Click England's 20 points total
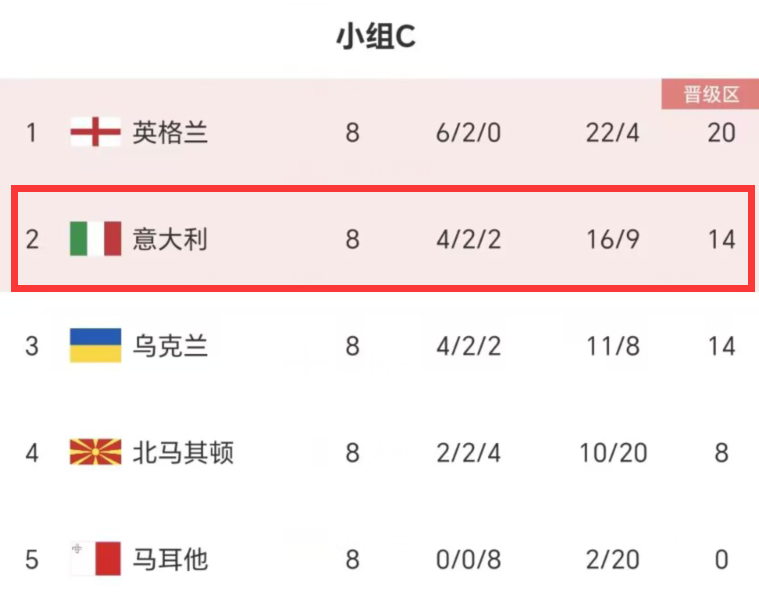 721,133
